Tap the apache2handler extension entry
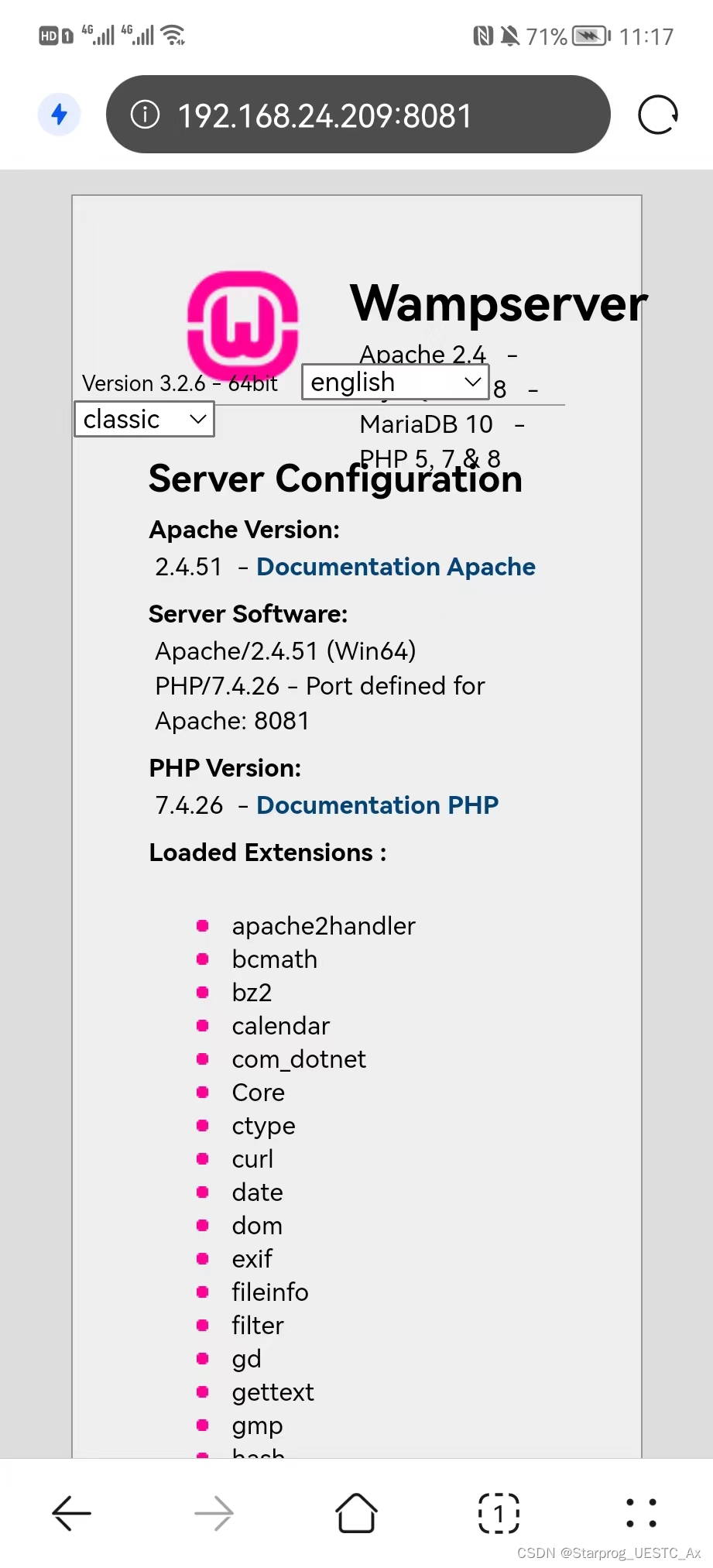This screenshot has width=713, height=1568. pos(324,926)
